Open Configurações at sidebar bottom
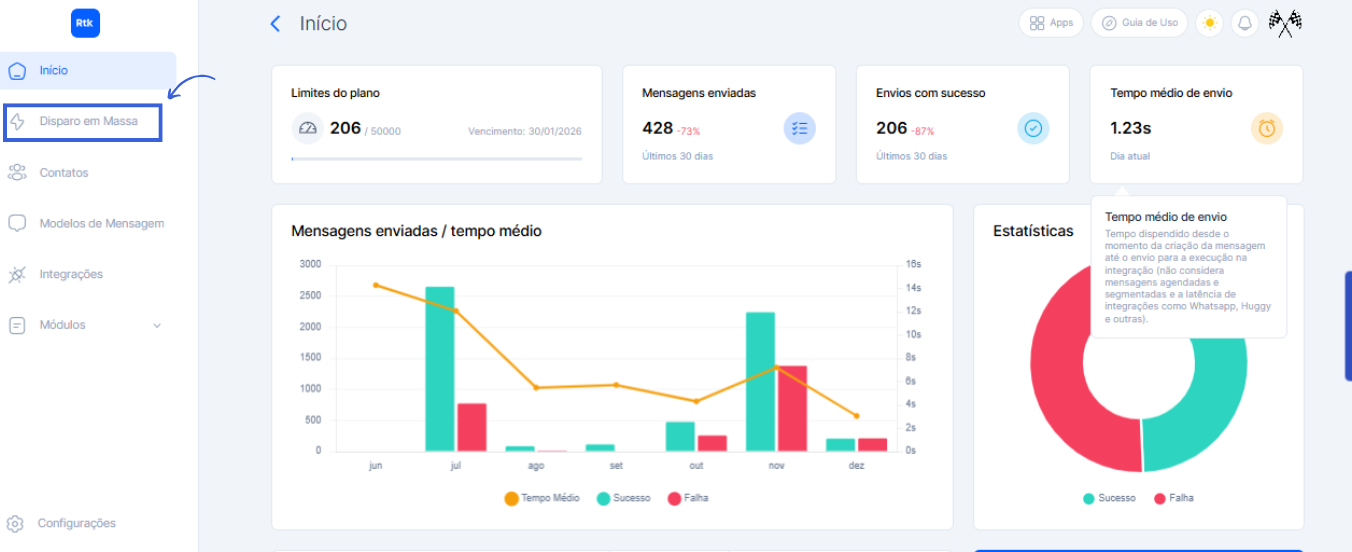The height and width of the screenshot is (552, 1352). coord(76,523)
